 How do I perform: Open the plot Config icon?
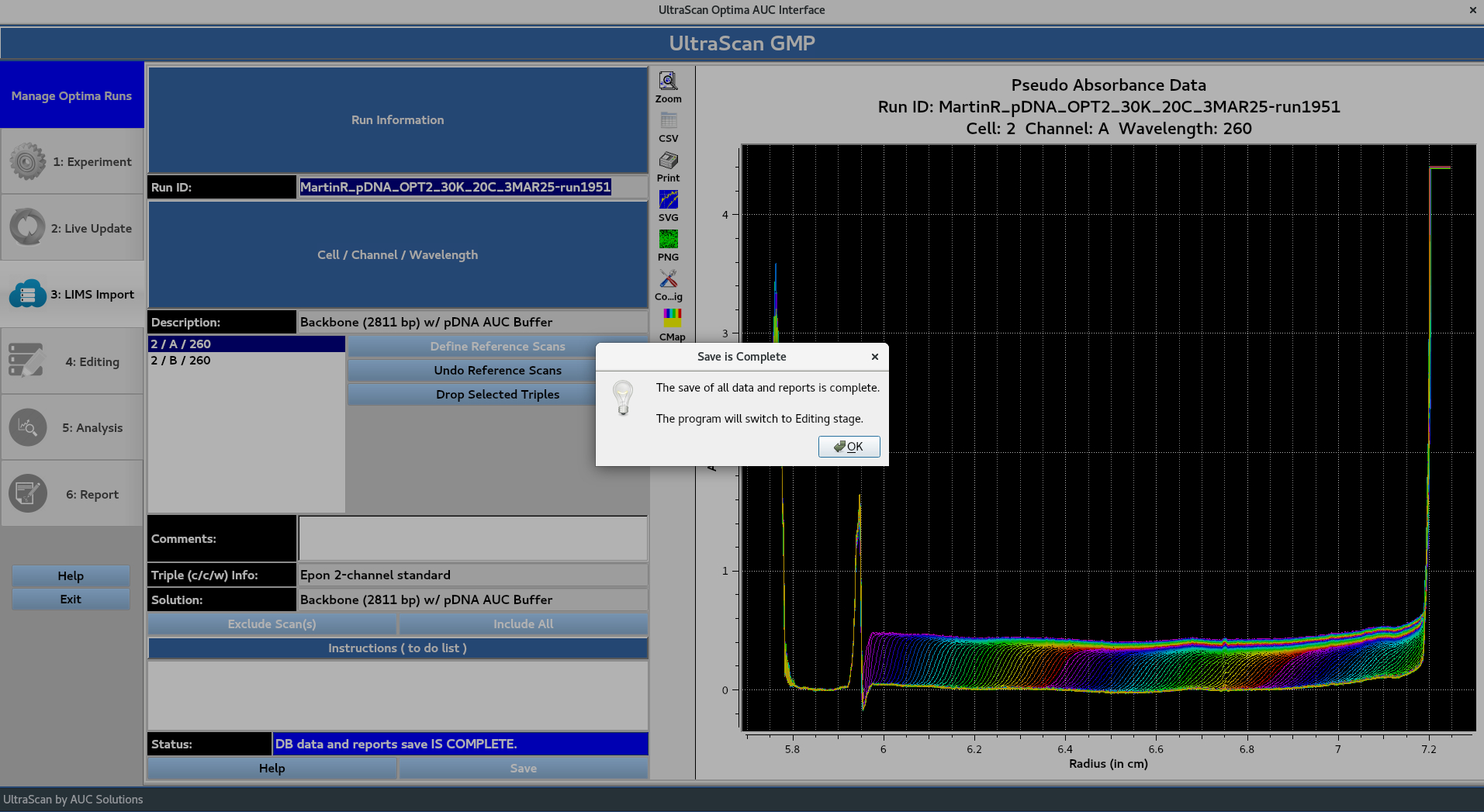pyautogui.click(x=668, y=278)
